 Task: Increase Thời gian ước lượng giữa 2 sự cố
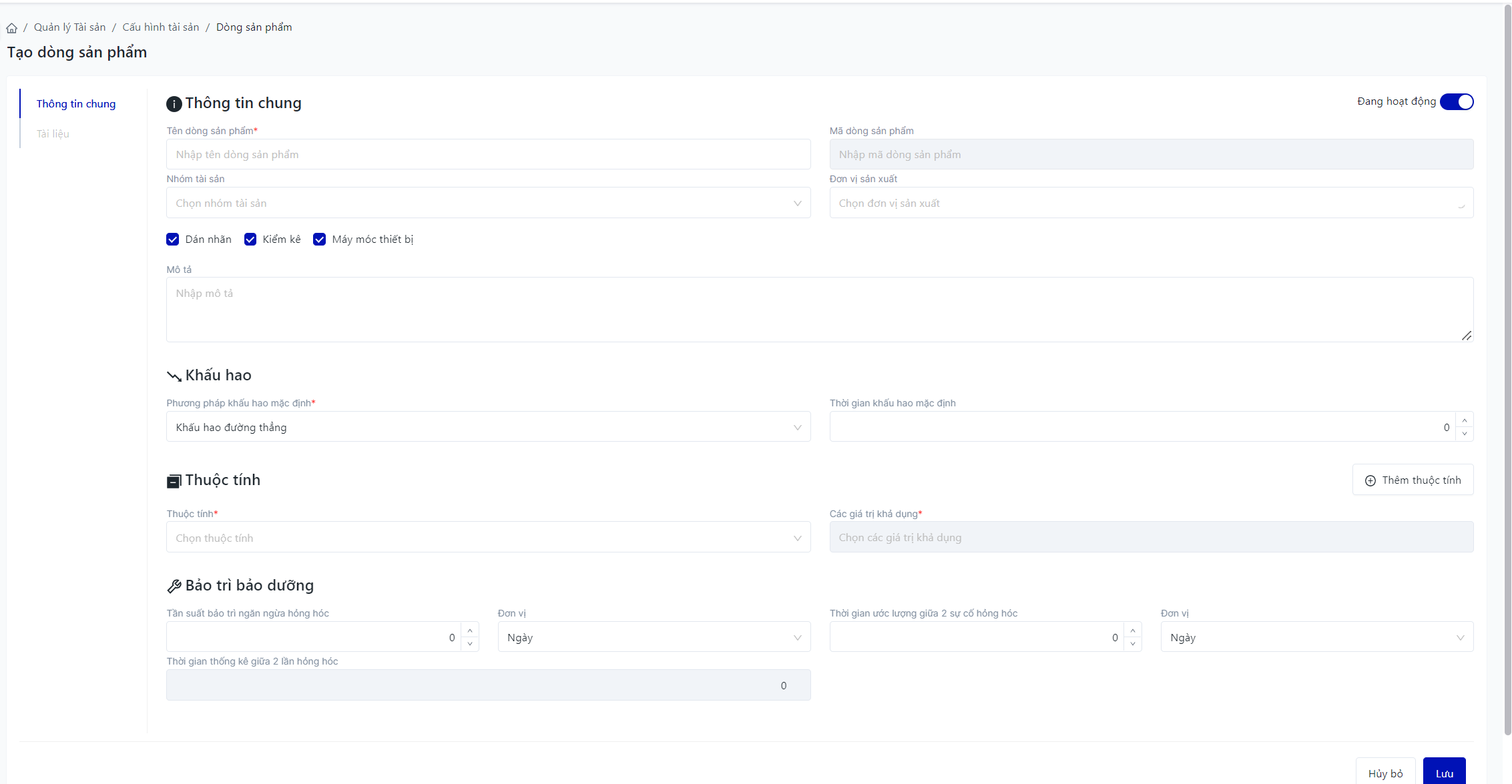click(x=1133, y=631)
